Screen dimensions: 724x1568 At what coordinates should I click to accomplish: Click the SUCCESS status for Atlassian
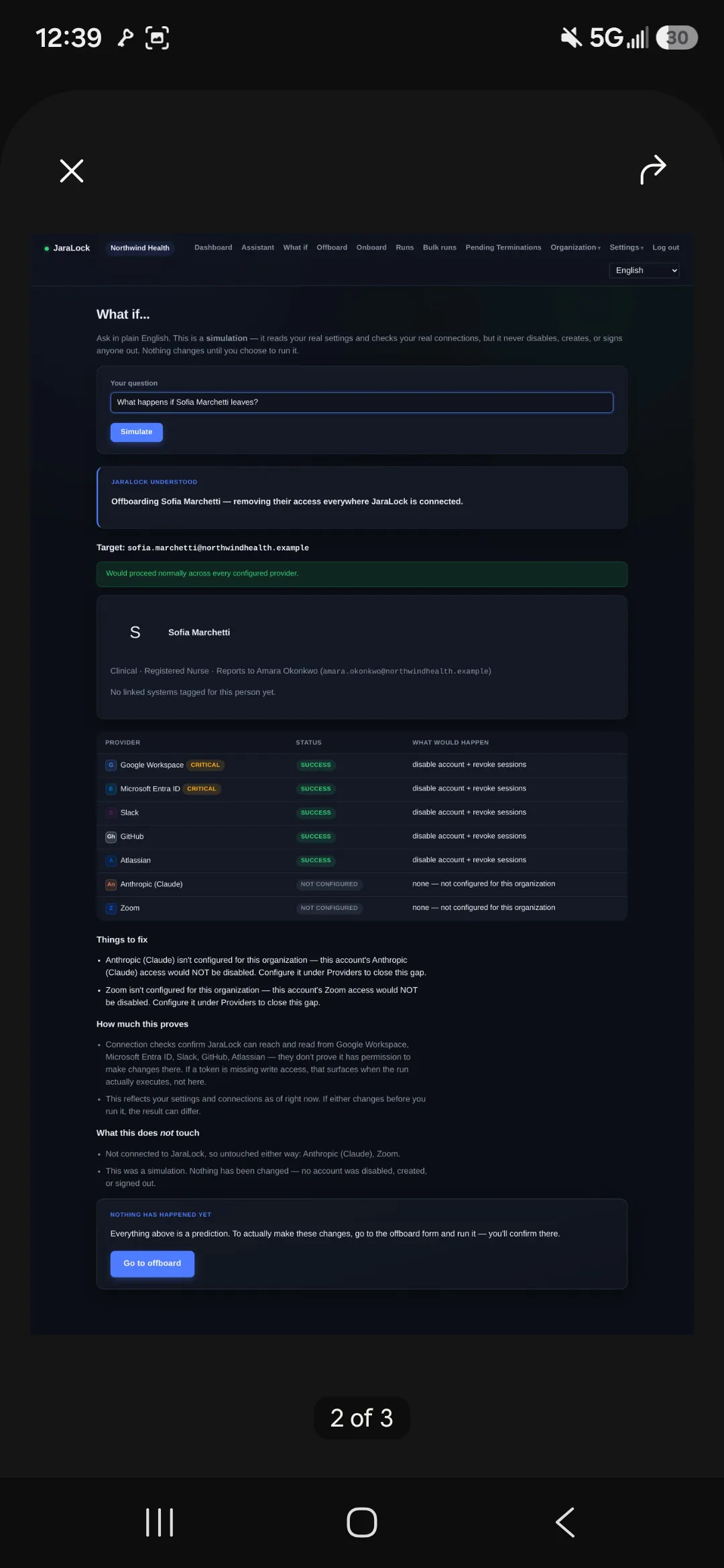click(316, 860)
